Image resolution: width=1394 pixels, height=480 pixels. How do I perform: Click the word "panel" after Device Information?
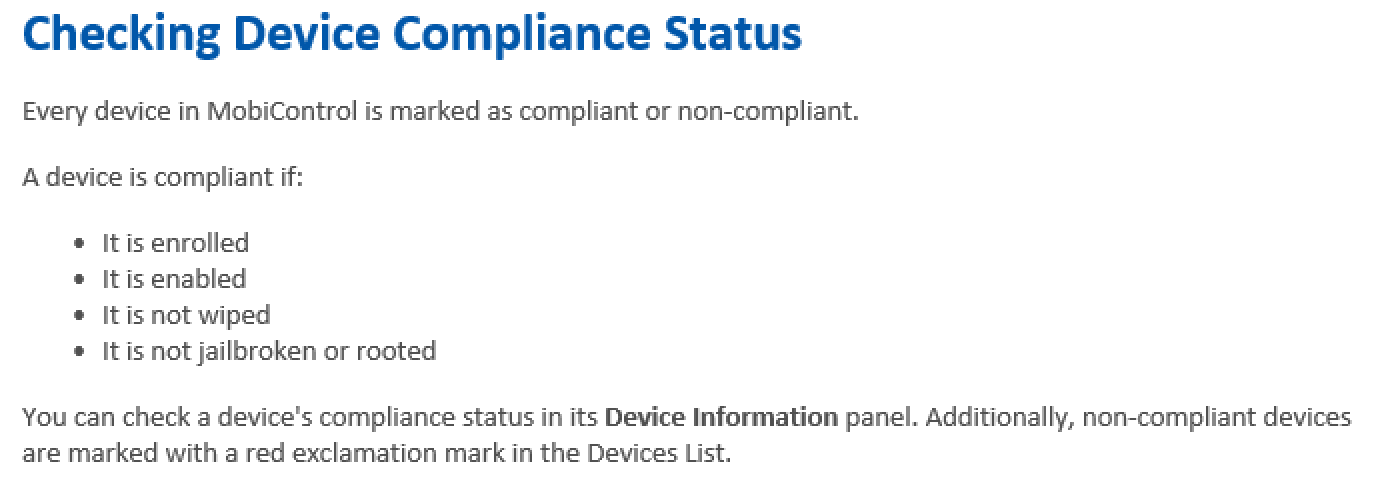[876, 417]
